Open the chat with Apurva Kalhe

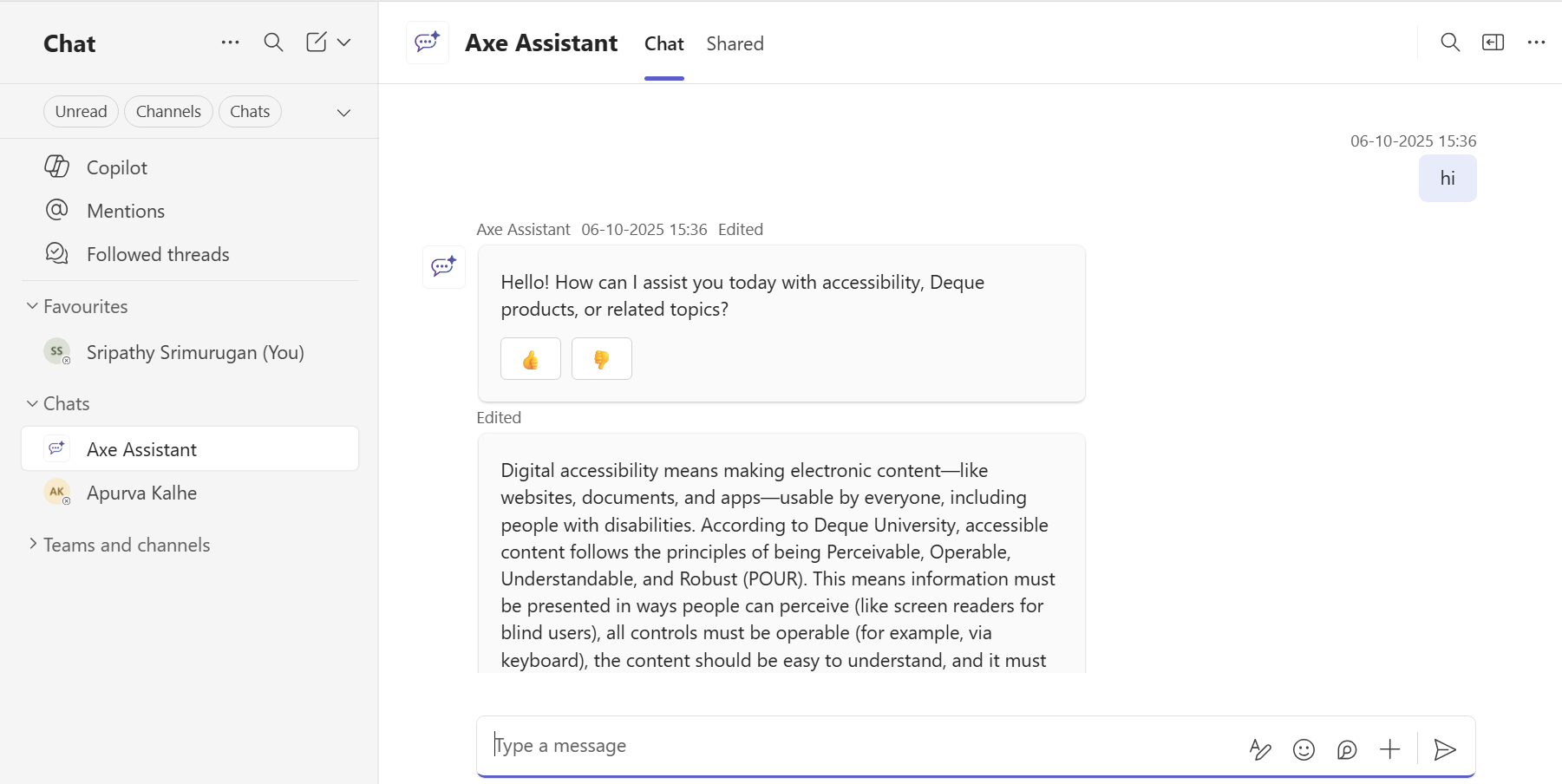(x=141, y=492)
